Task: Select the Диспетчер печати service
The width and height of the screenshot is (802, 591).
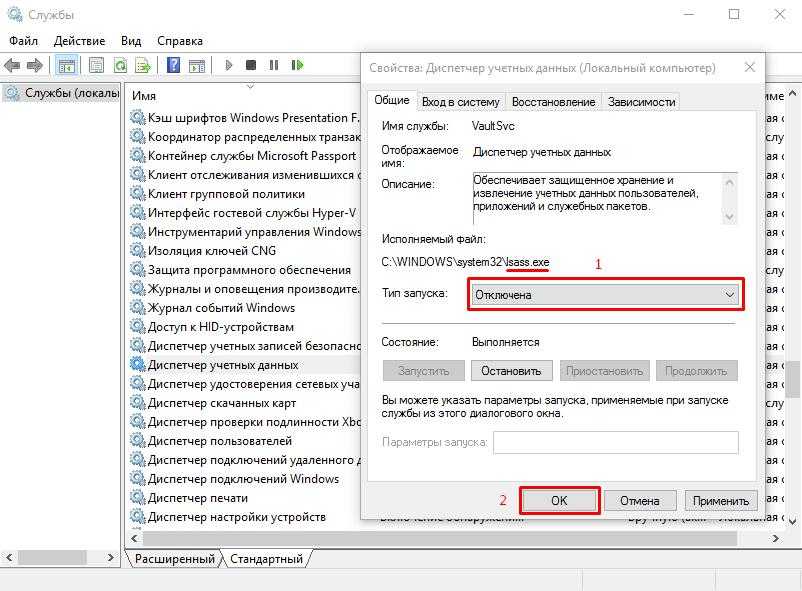Action: pos(197,498)
